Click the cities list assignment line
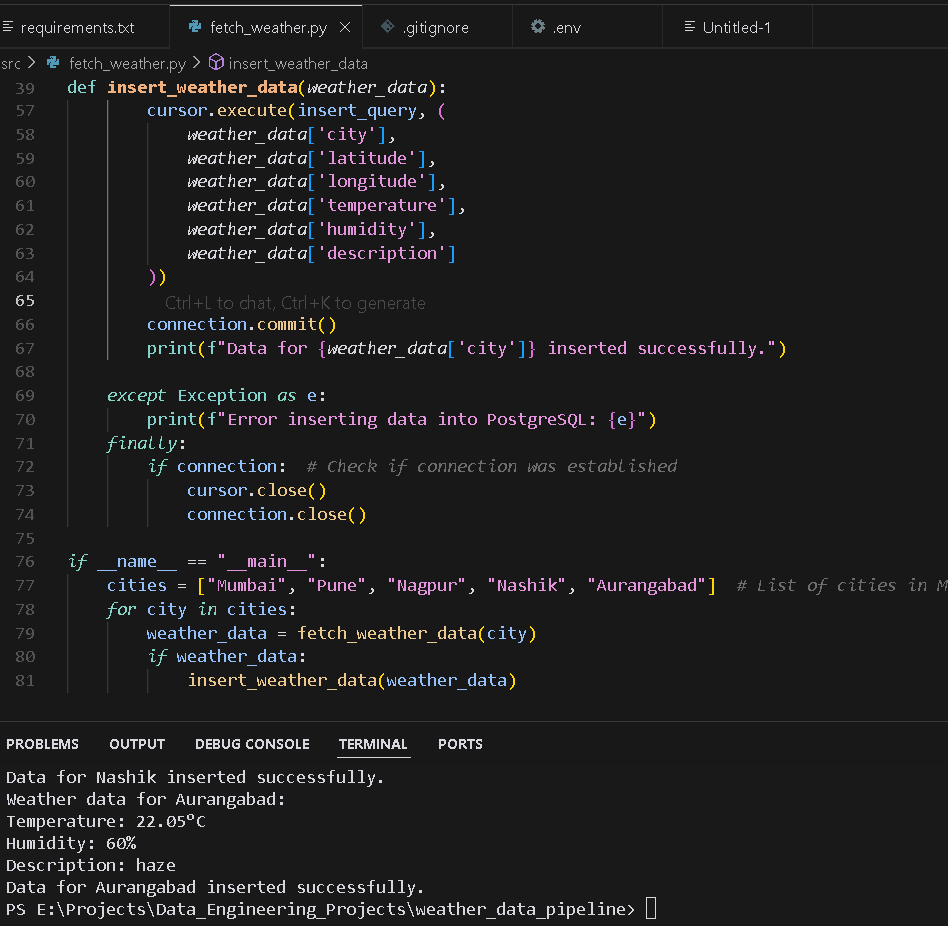Viewport: 948px width, 926px height. tap(411, 586)
